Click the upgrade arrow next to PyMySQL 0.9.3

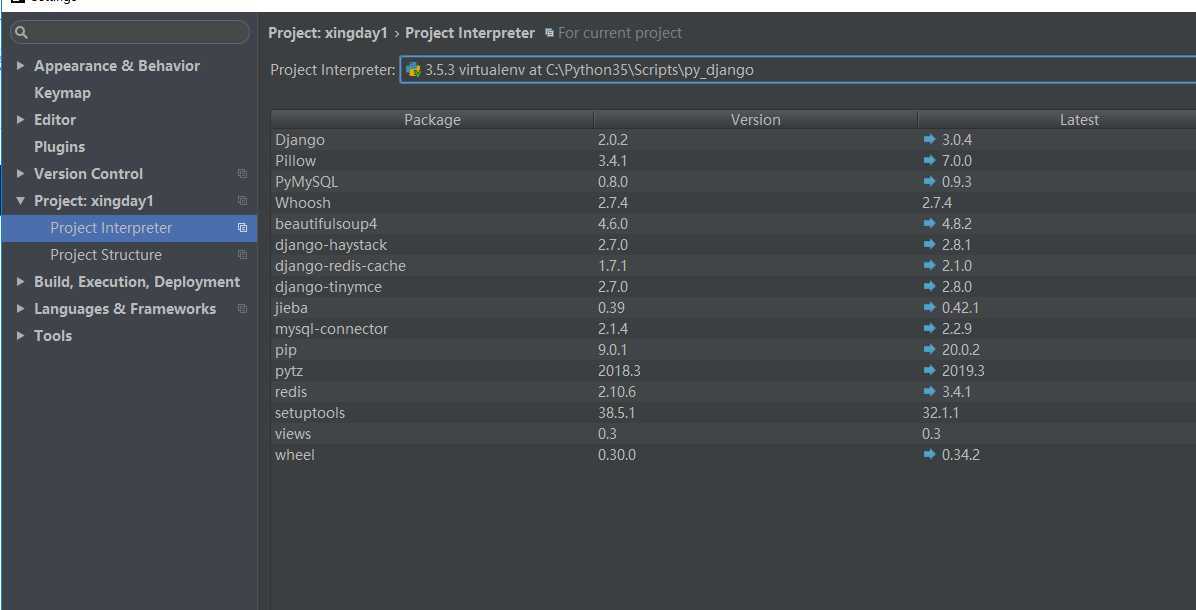[929, 181]
